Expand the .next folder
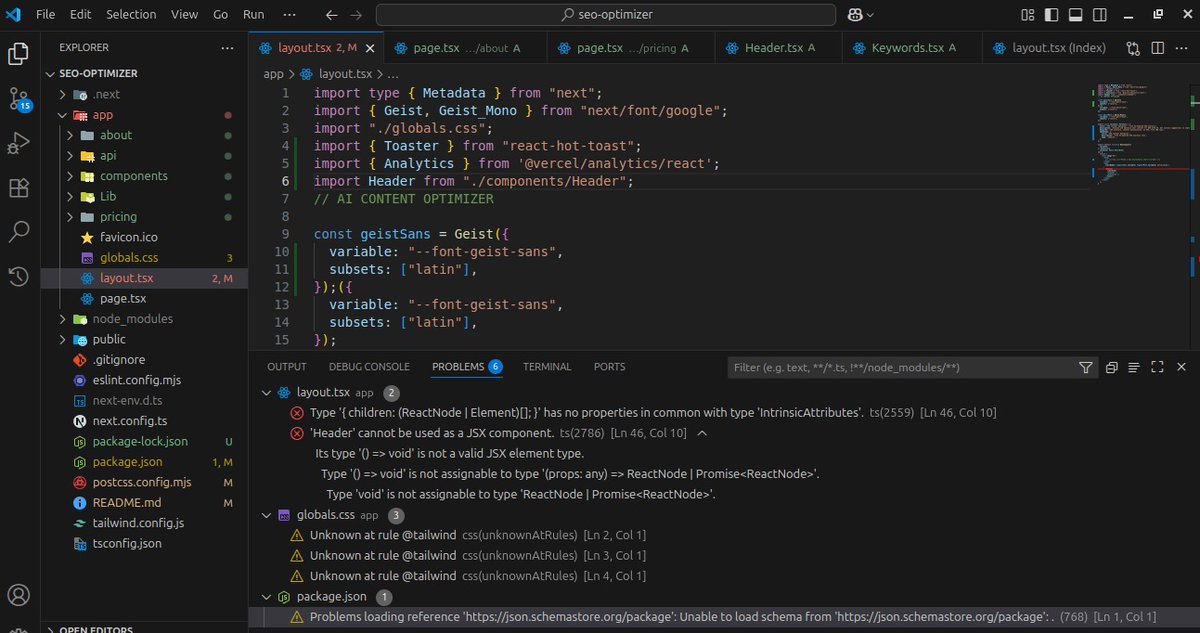The height and width of the screenshot is (633, 1200). (x=64, y=94)
